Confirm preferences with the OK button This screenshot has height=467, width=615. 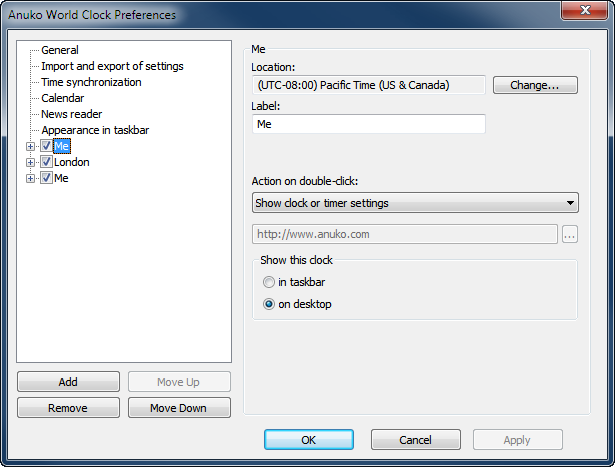click(309, 440)
